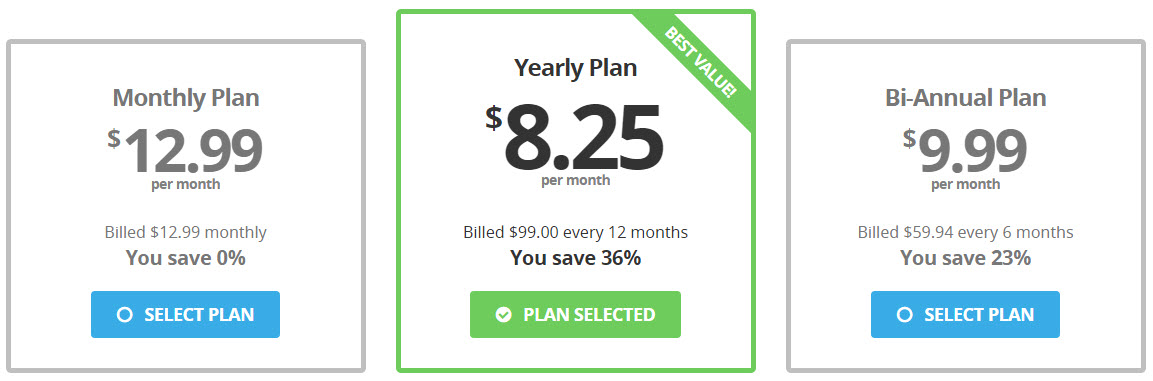Choose the Monthly Plan via Select Plan button
This screenshot has width=1153, height=381.
[185, 315]
